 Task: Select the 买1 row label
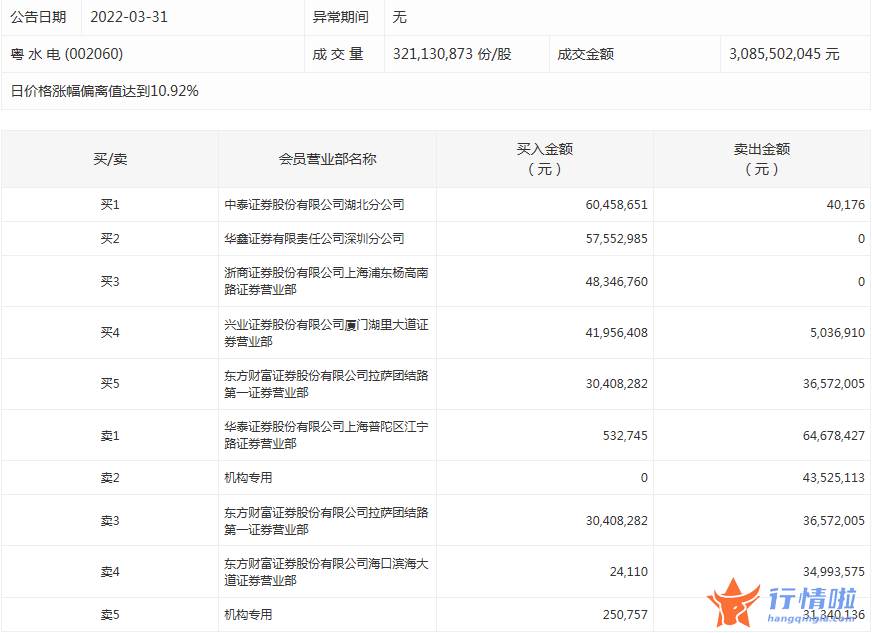tap(110, 205)
